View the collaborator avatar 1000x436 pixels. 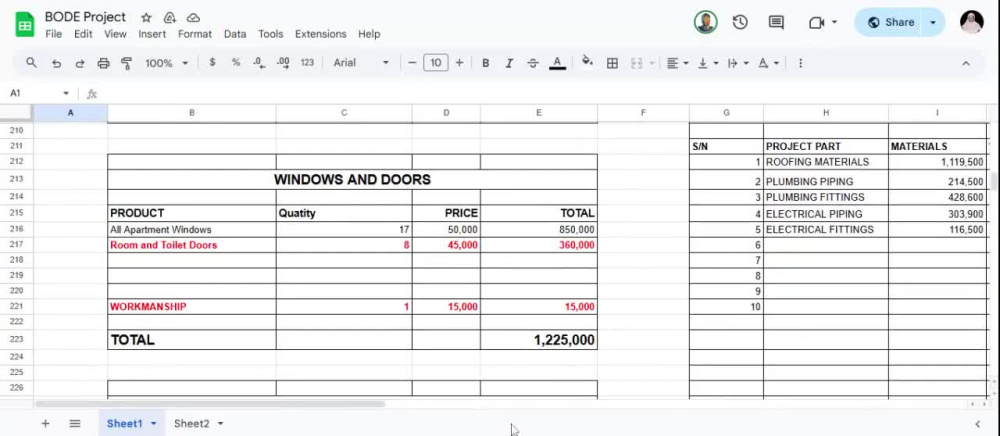[x=705, y=22]
